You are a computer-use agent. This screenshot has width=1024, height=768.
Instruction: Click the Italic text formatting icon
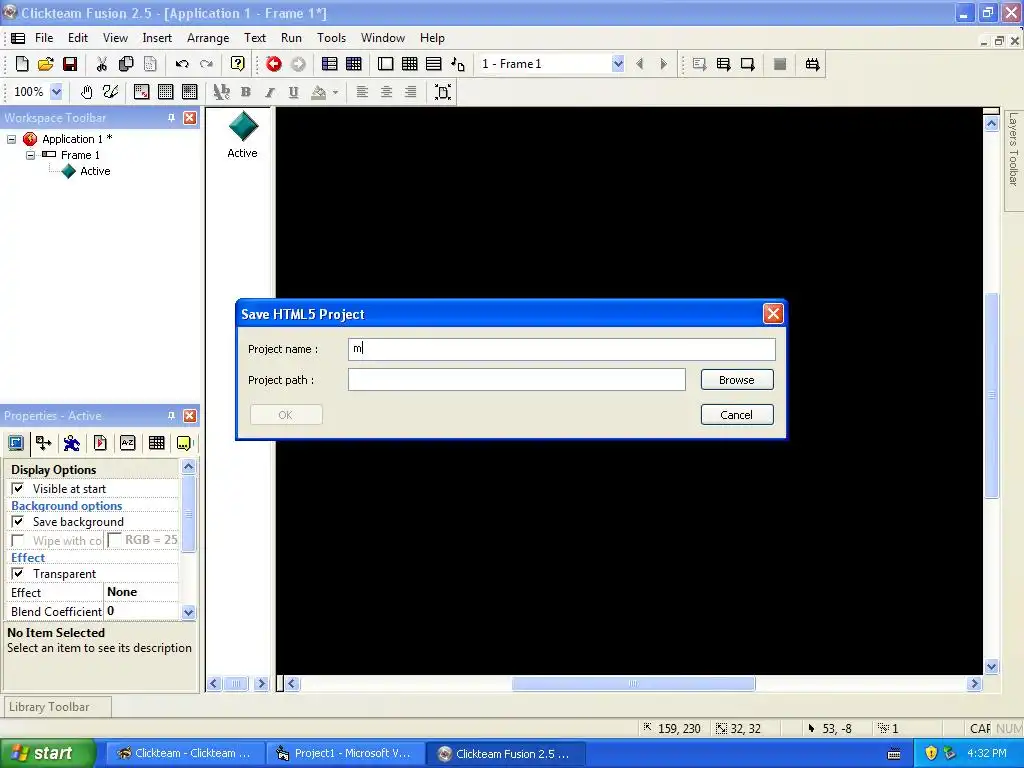pos(269,92)
